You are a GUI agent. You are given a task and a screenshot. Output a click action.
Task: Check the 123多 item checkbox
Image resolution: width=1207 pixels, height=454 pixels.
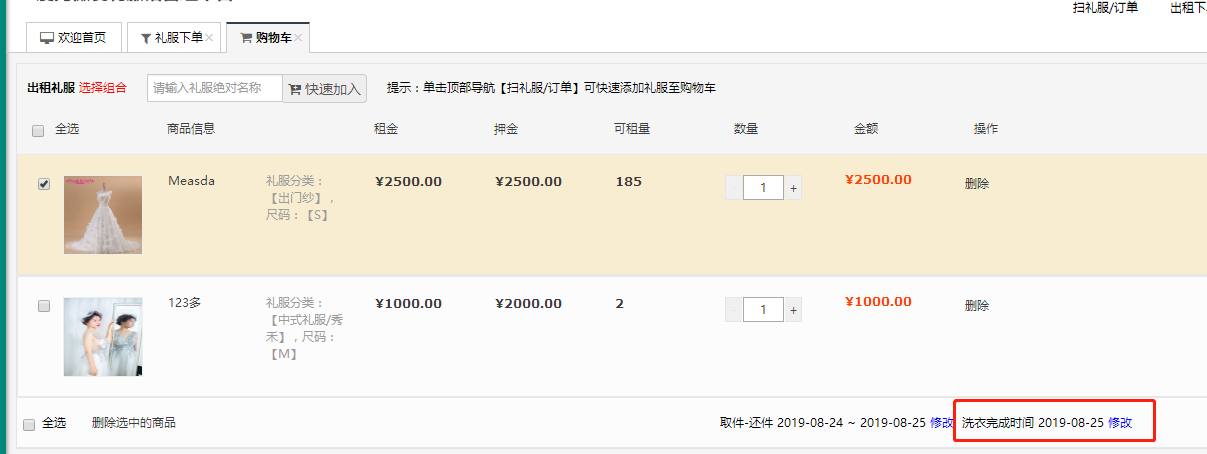tap(44, 306)
